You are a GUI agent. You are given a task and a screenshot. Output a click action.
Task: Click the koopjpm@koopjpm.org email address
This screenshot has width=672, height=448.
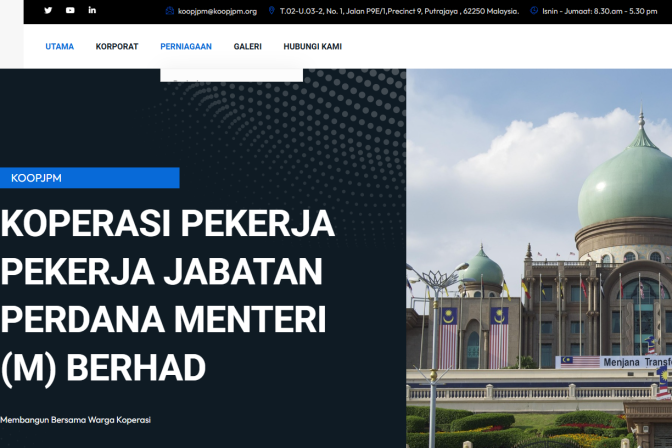tap(217, 12)
